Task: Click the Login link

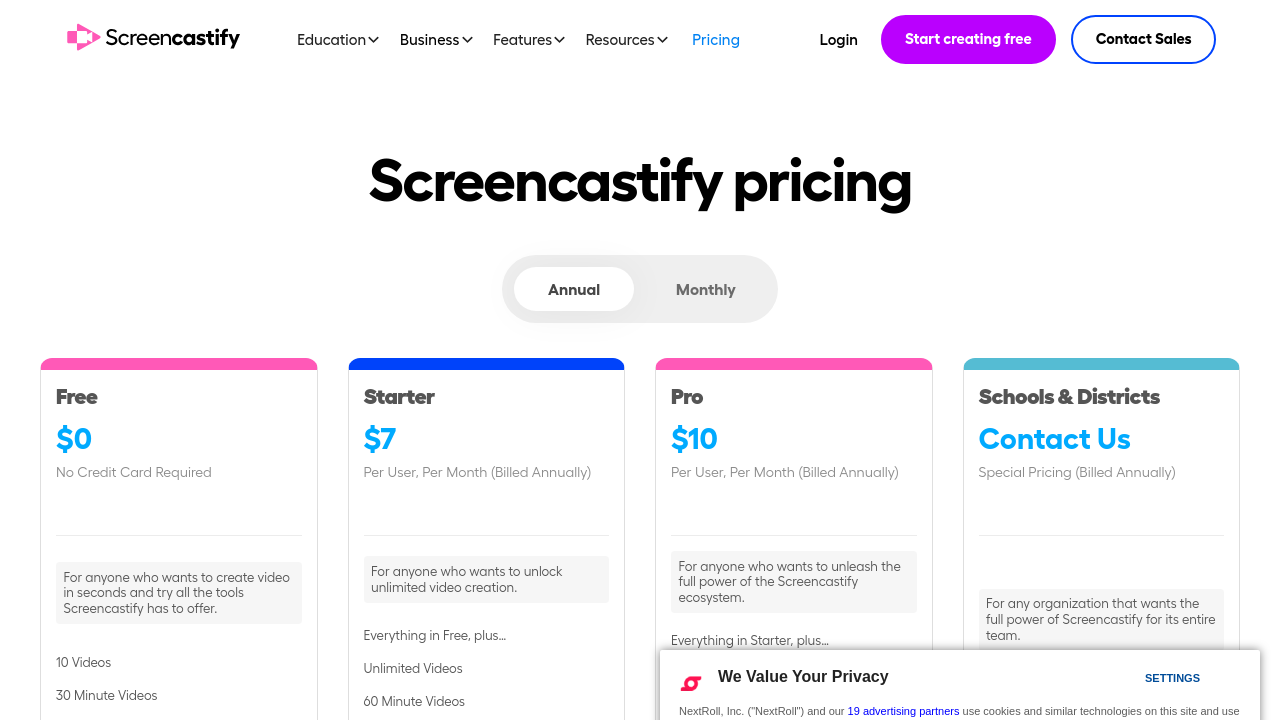Action: click(x=838, y=40)
